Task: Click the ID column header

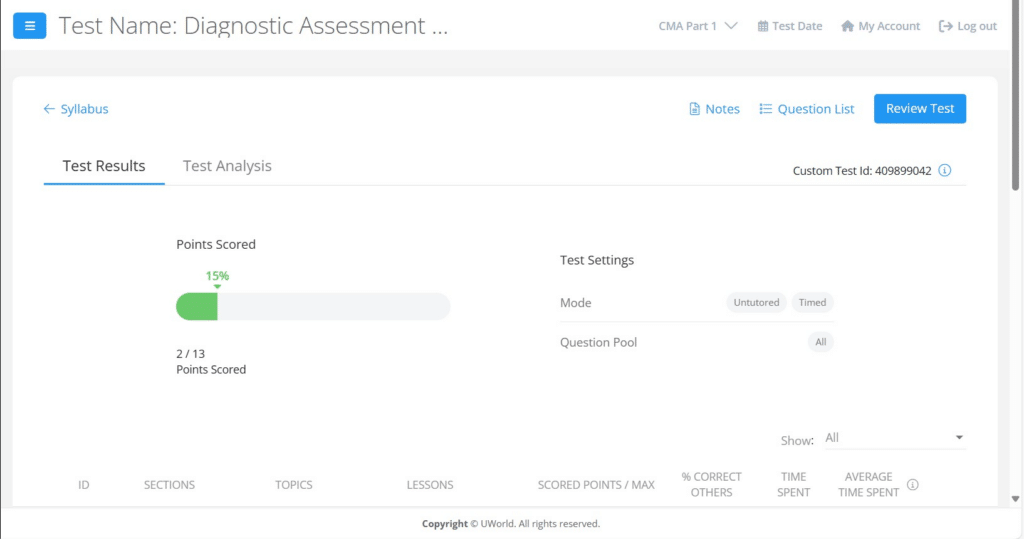Action: 84,485
